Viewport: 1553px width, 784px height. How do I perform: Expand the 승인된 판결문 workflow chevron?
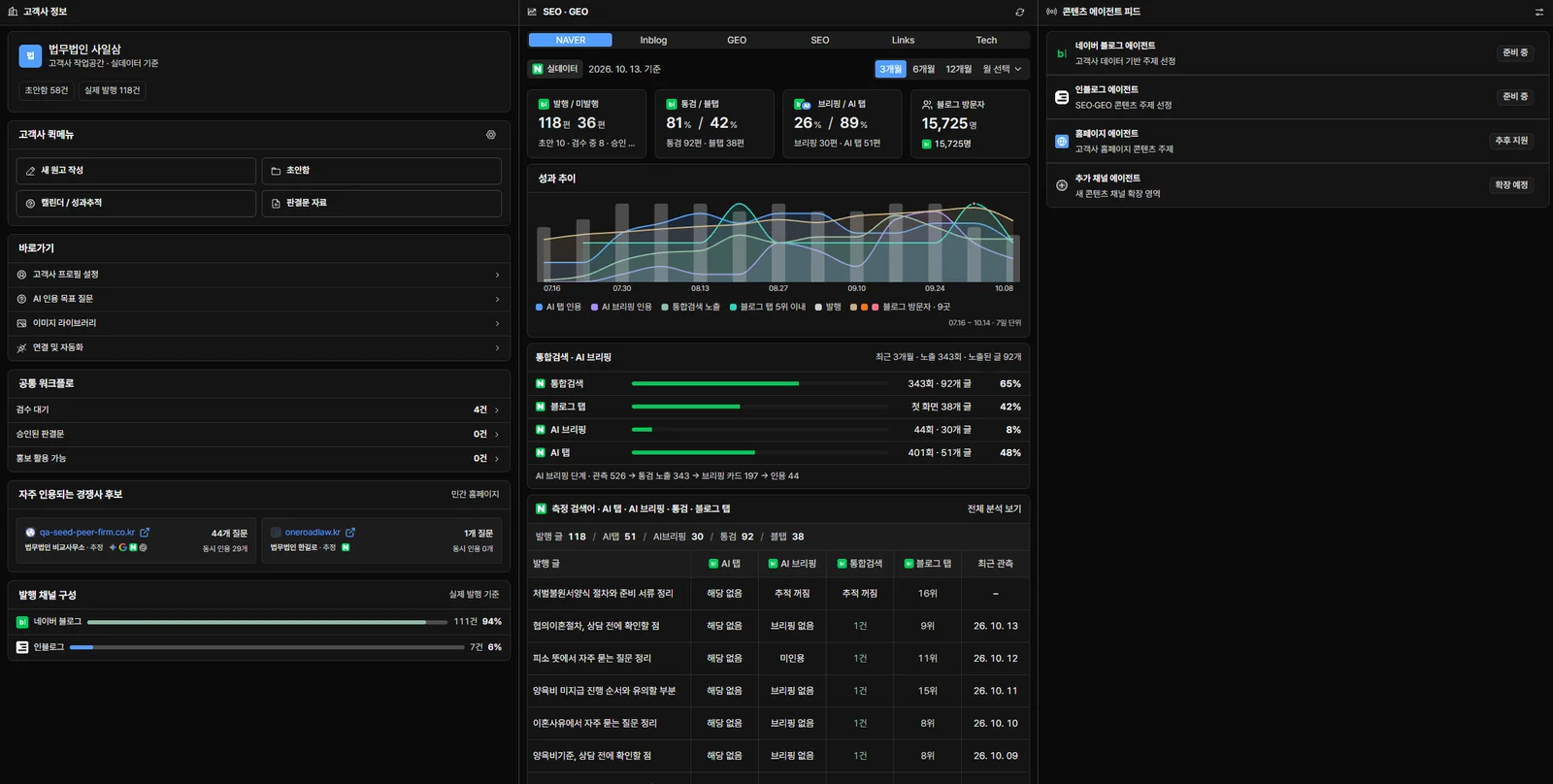[x=497, y=435]
